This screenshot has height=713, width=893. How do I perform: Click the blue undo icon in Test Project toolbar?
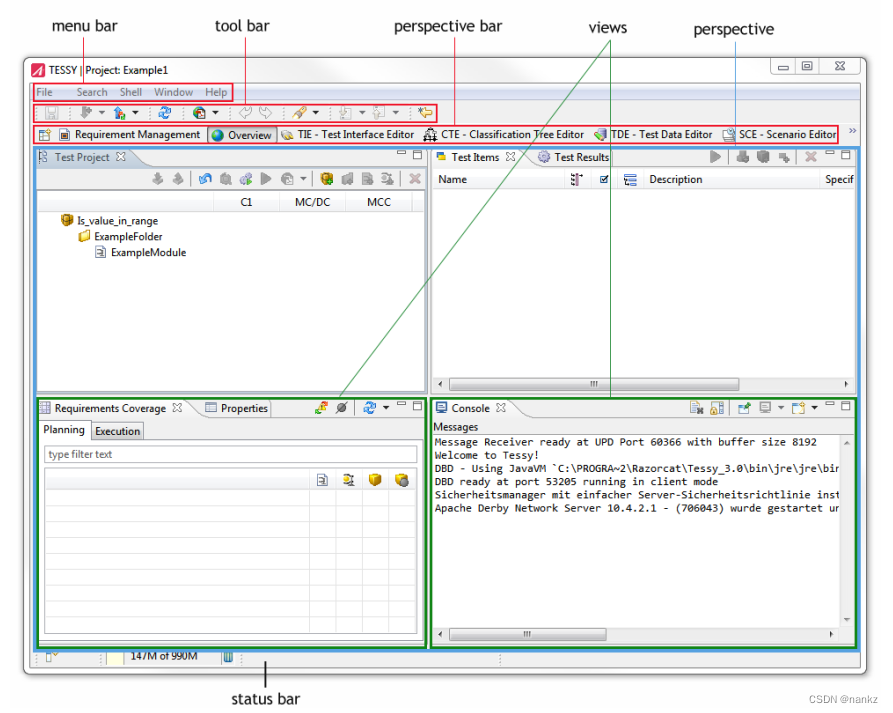coord(205,179)
